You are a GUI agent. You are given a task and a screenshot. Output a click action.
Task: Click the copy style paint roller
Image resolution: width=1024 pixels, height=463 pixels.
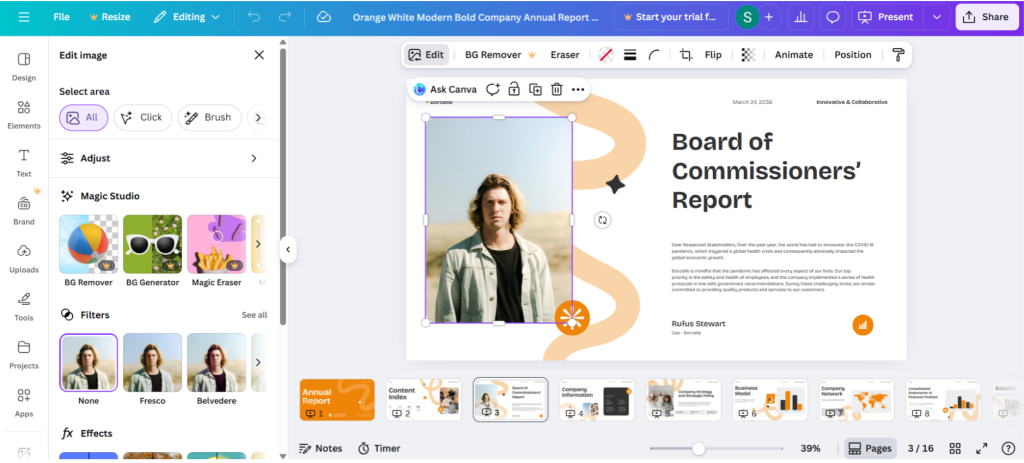899,55
